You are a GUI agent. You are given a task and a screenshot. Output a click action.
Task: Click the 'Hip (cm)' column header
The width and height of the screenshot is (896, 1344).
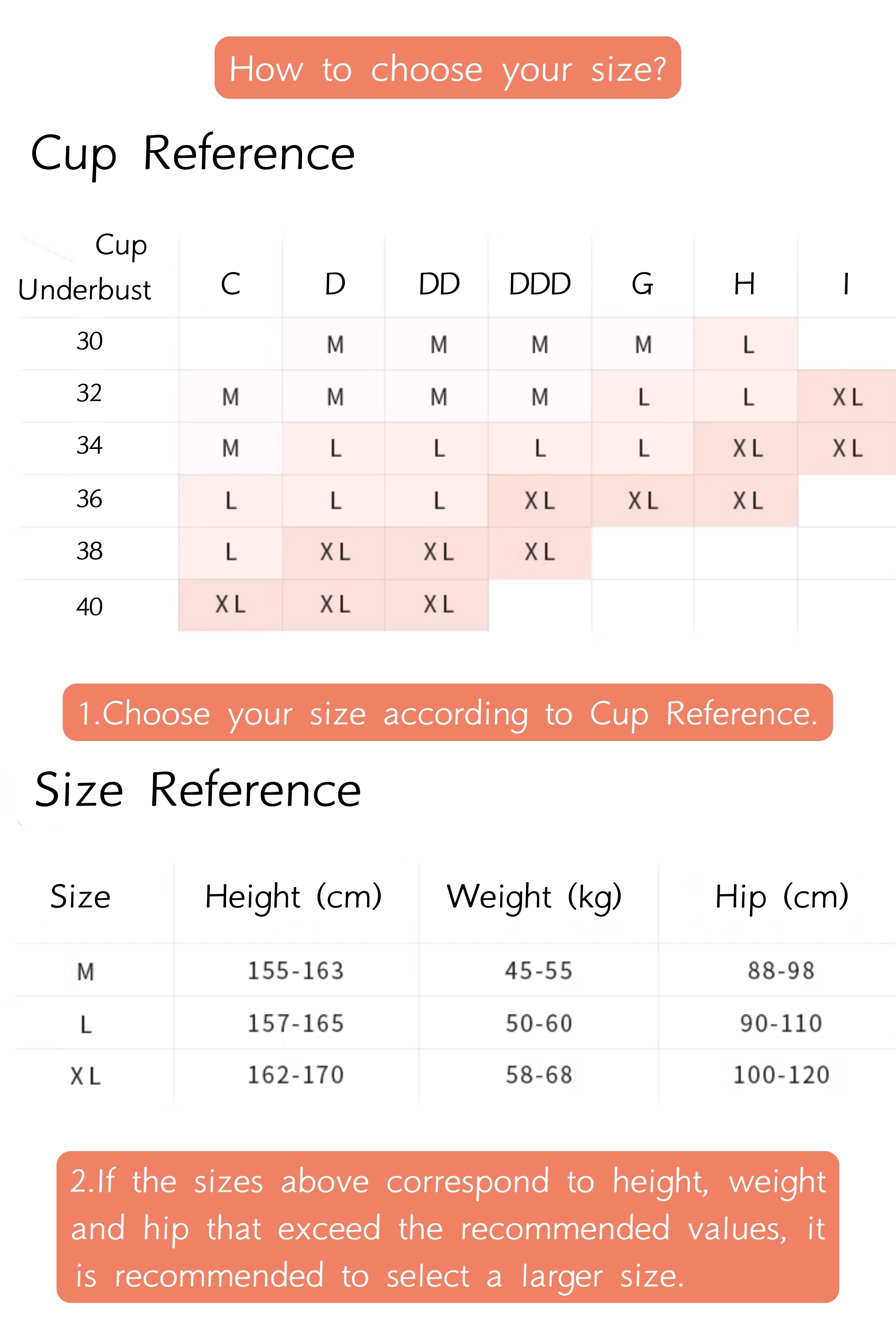click(x=782, y=897)
